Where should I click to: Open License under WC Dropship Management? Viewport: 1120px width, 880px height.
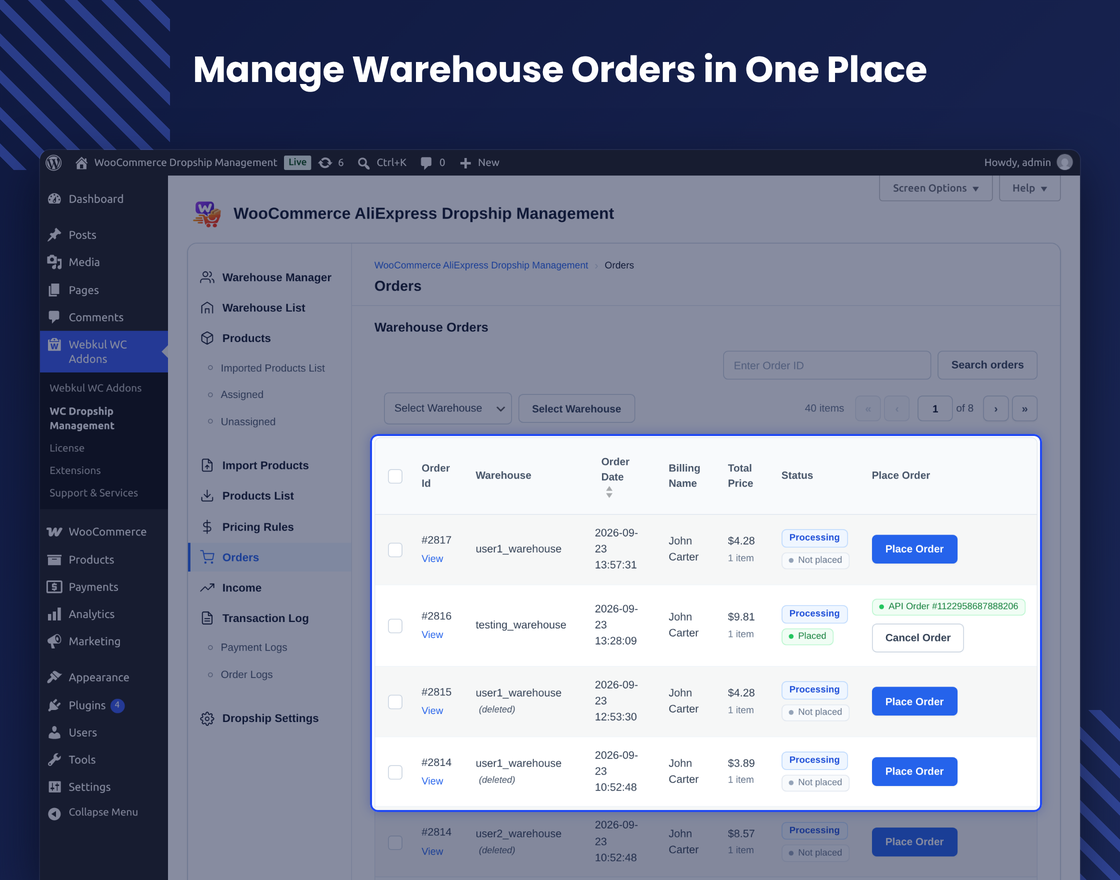[x=67, y=448]
